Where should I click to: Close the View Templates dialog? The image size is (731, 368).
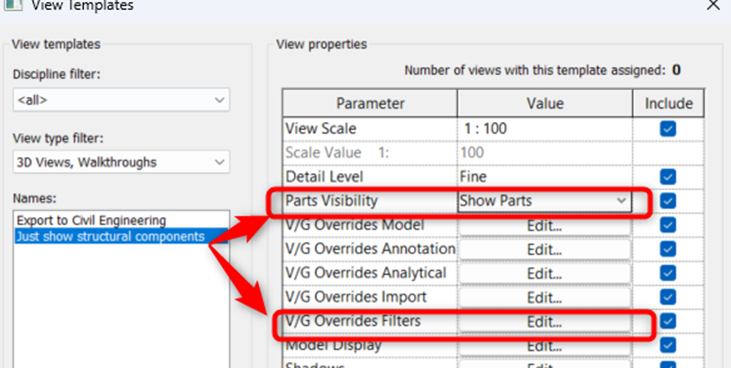click(x=713, y=6)
